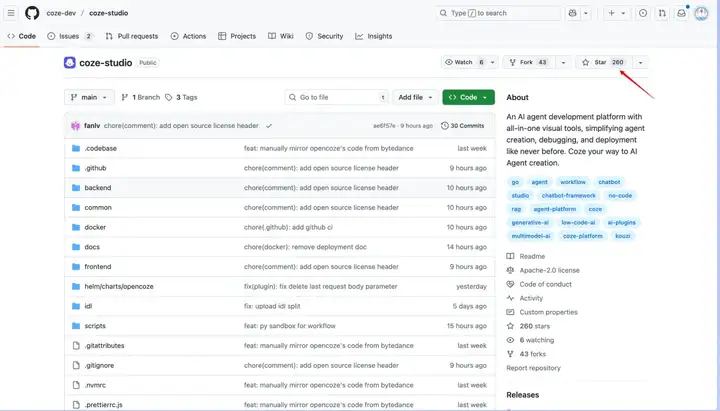
Task: View the 1 Branch link
Action: 141,97
